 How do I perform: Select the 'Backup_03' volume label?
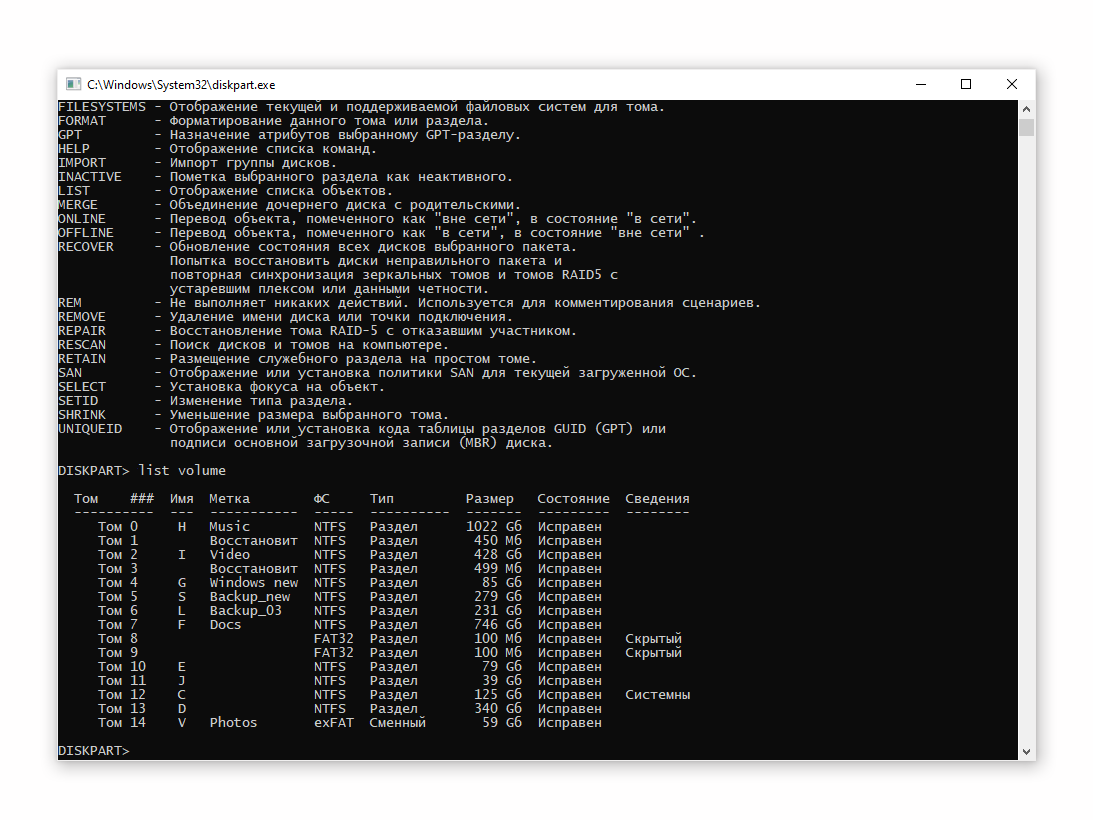coord(245,611)
